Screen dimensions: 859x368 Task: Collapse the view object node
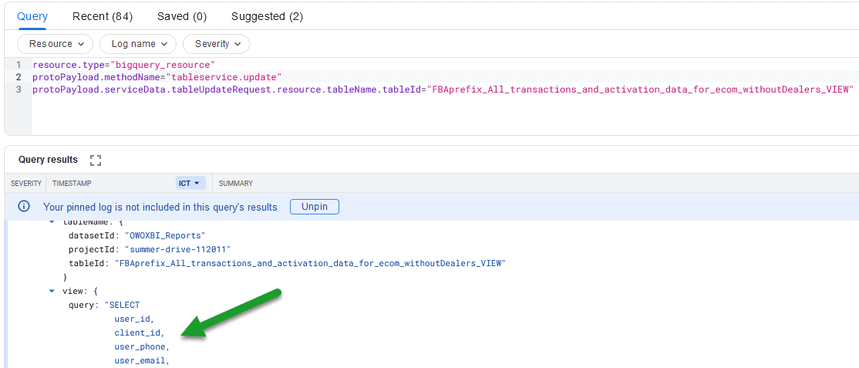51,291
